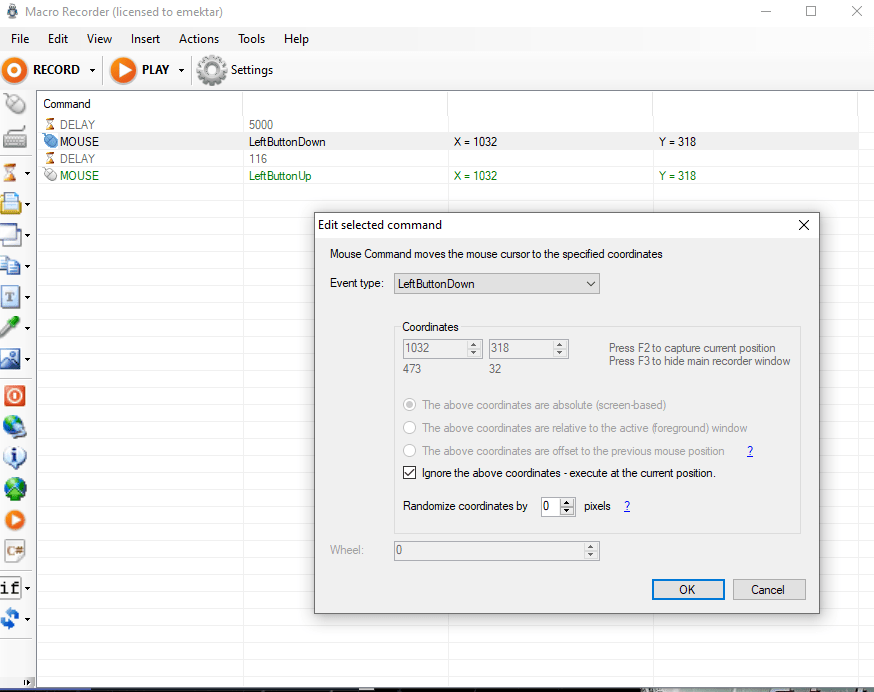Click hourglass icon on DELAY 116 row
874x692 pixels.
click(x=50, y=158)
